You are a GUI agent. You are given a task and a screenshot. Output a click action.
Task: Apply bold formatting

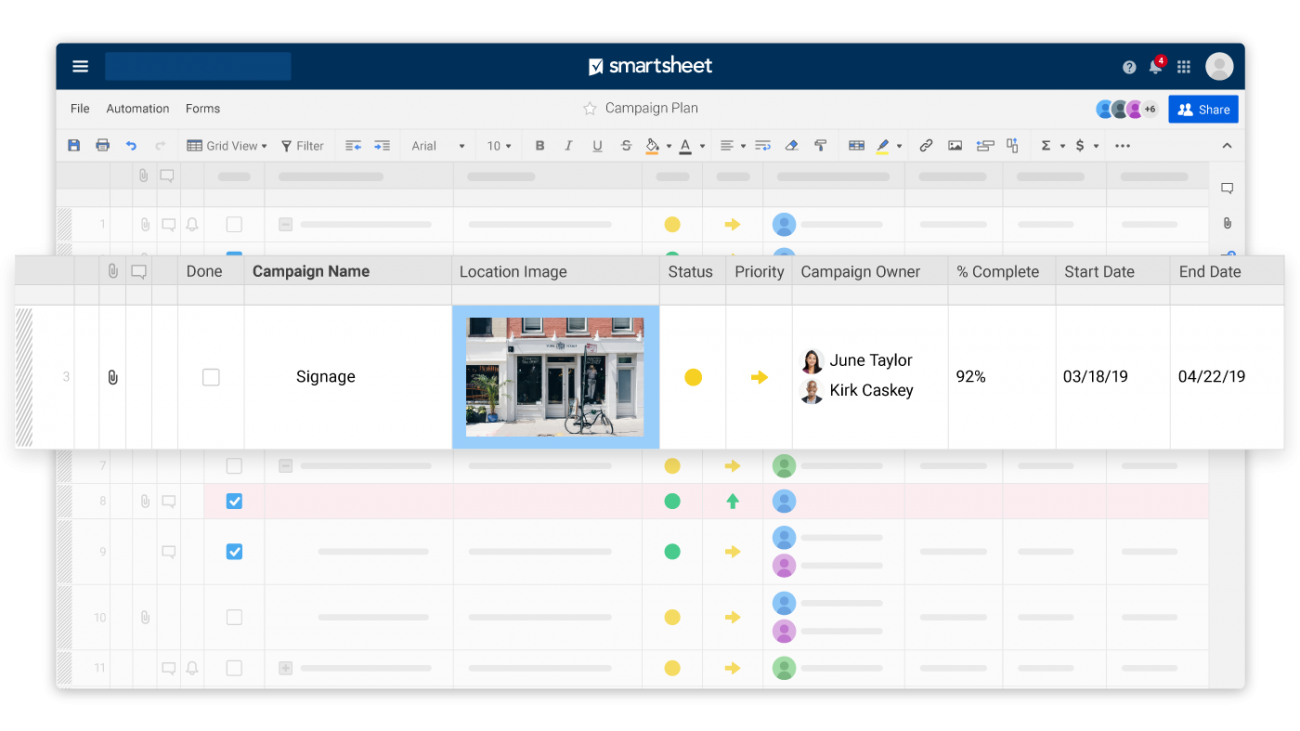tap(540, 145)
